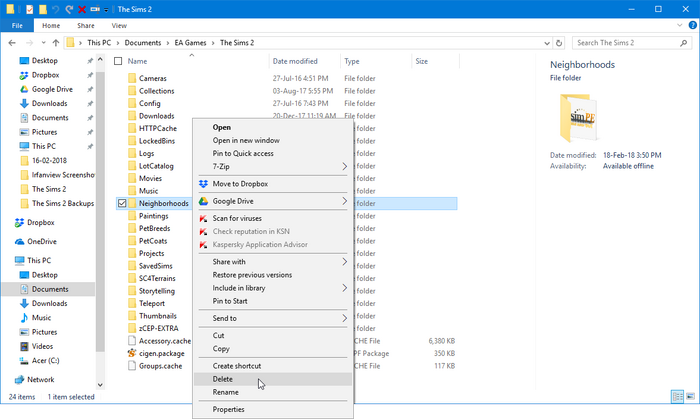Navigate to Documents in the breadcrumb
The image size is (700, 419).
(142, 43)
